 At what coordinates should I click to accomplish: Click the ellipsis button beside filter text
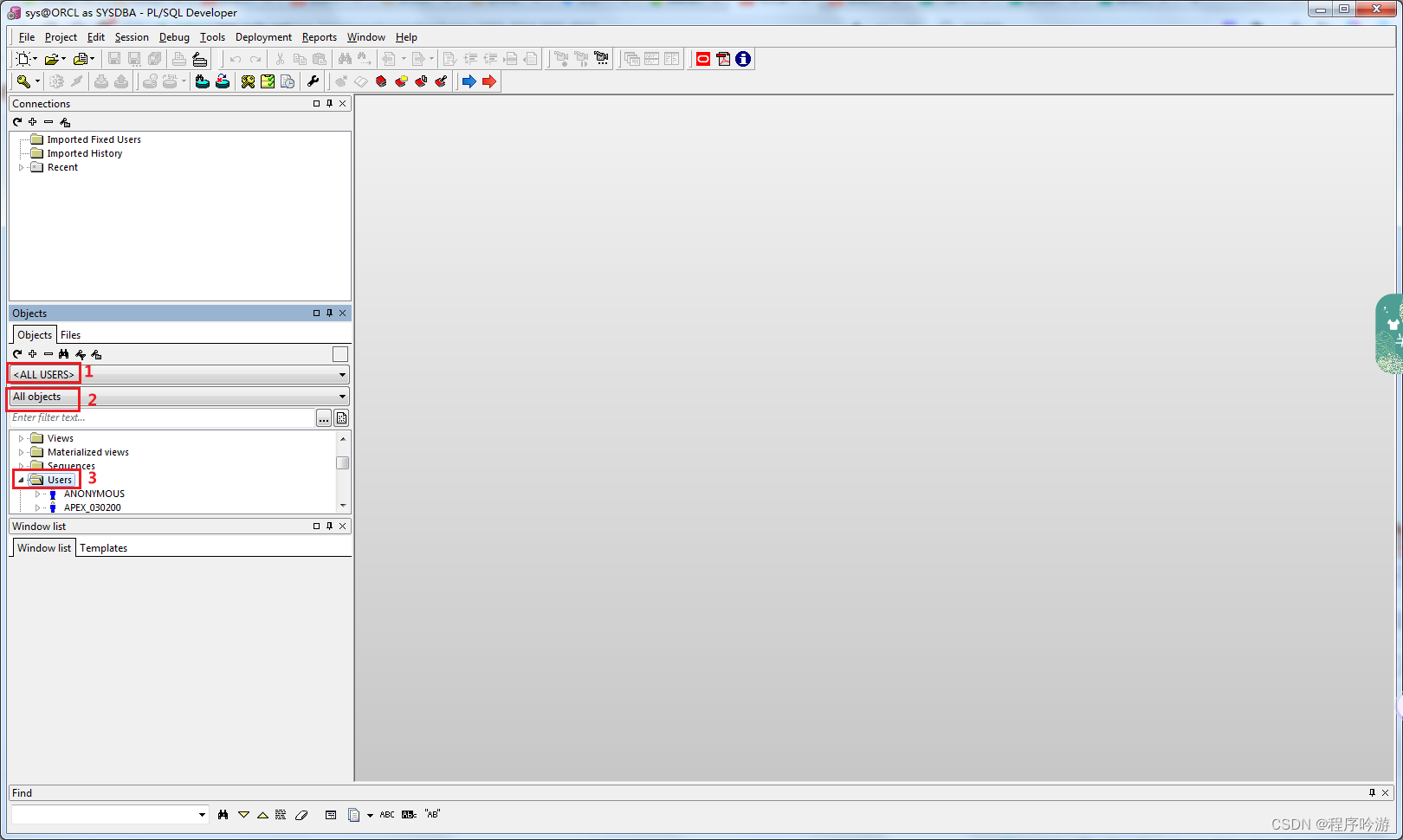(x=324, y=418)
